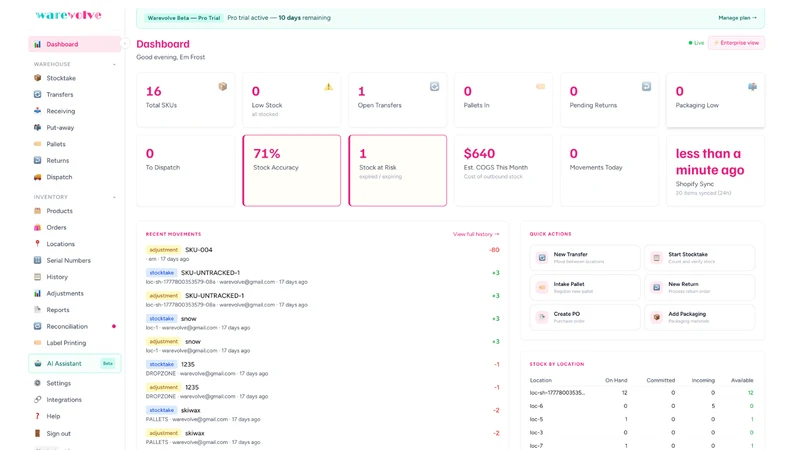Collapse the sidebar with round toggle
Image resolution: width=800 pixels, height=450 pixels.
click(125, 44)
